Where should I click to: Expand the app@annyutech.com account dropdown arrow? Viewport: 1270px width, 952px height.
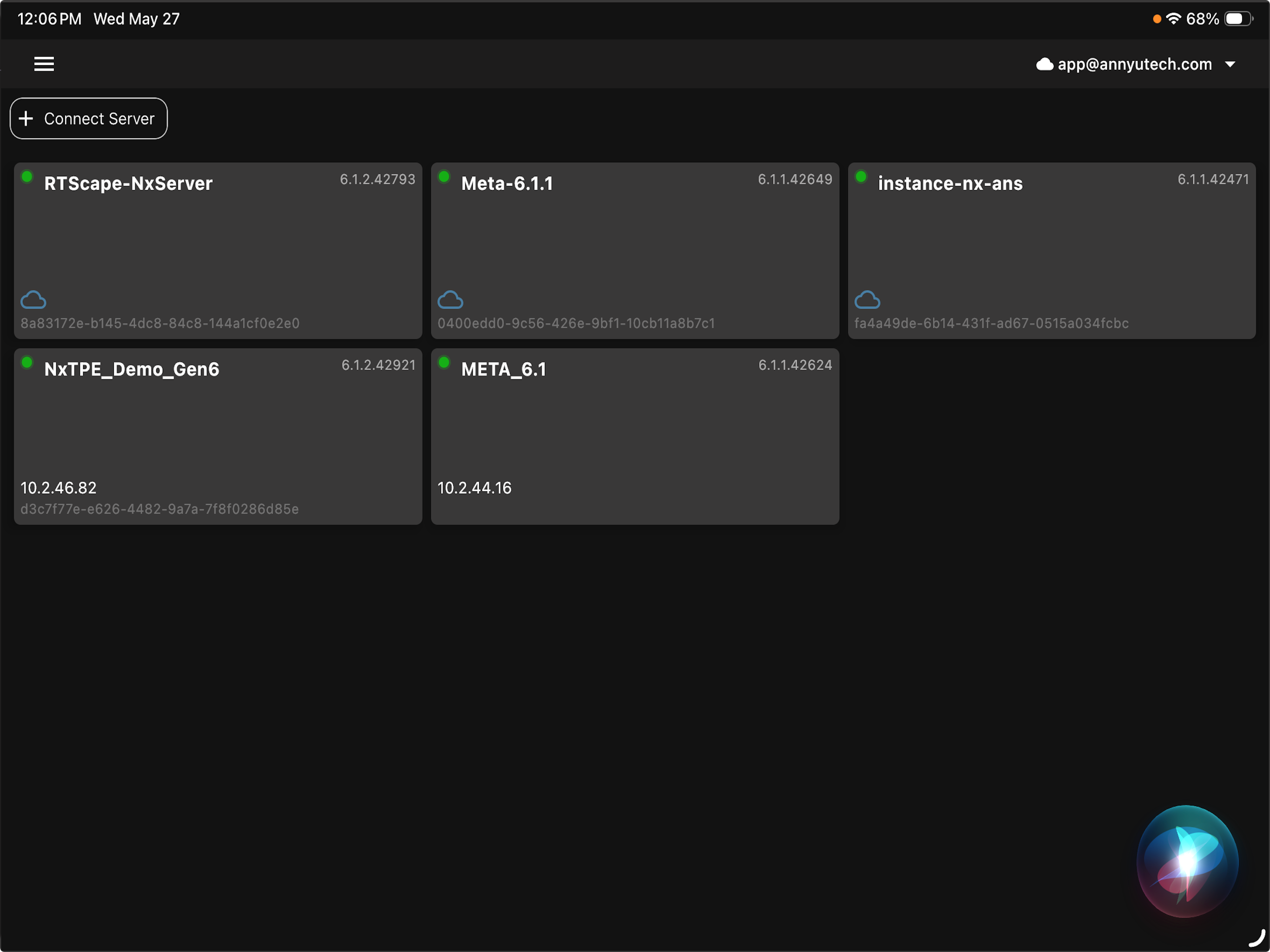coord(1230,64)
